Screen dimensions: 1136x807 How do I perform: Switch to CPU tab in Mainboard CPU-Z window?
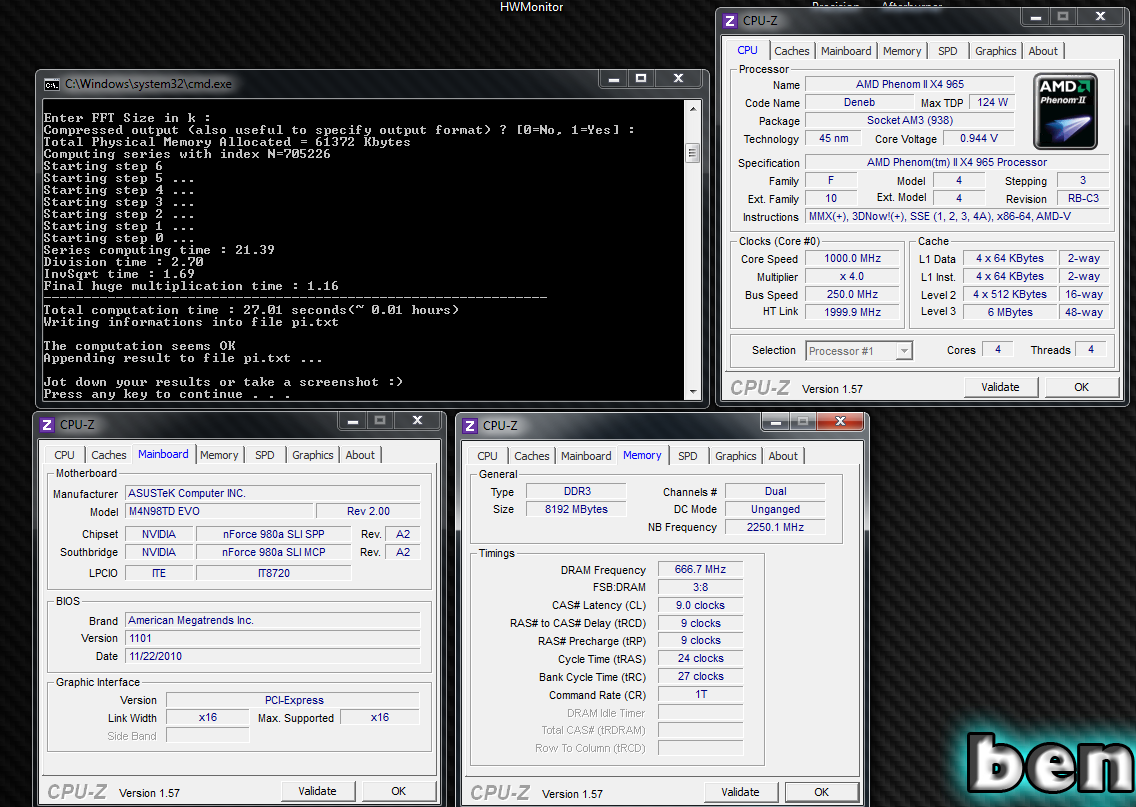pyautogui.click(x=64, y=455)
